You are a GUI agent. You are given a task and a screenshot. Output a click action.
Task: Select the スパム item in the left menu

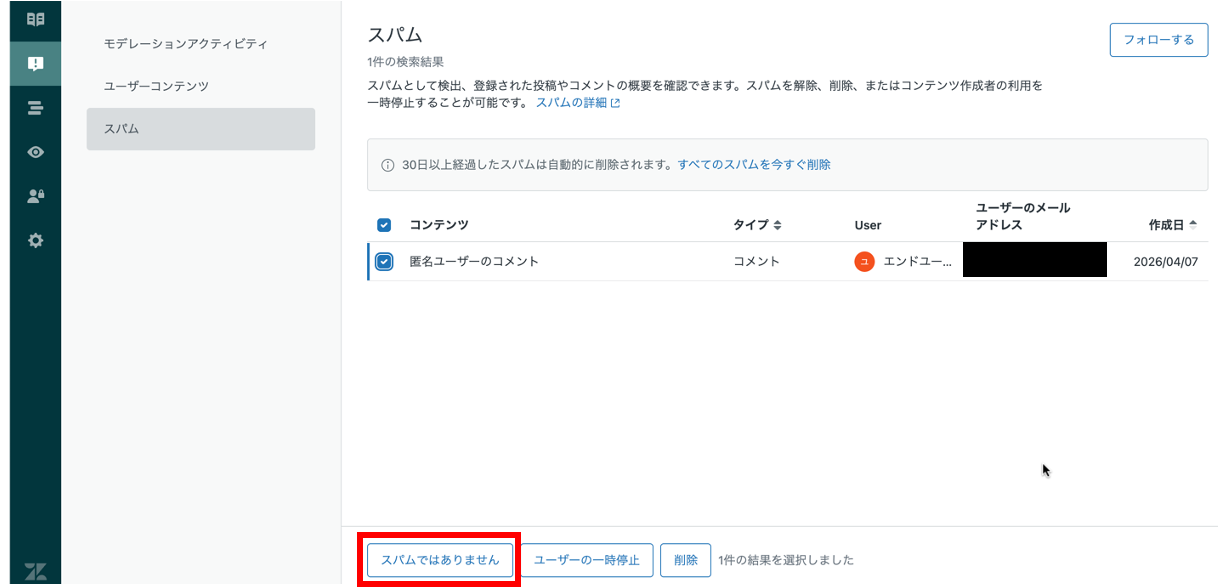pos(201,129)
